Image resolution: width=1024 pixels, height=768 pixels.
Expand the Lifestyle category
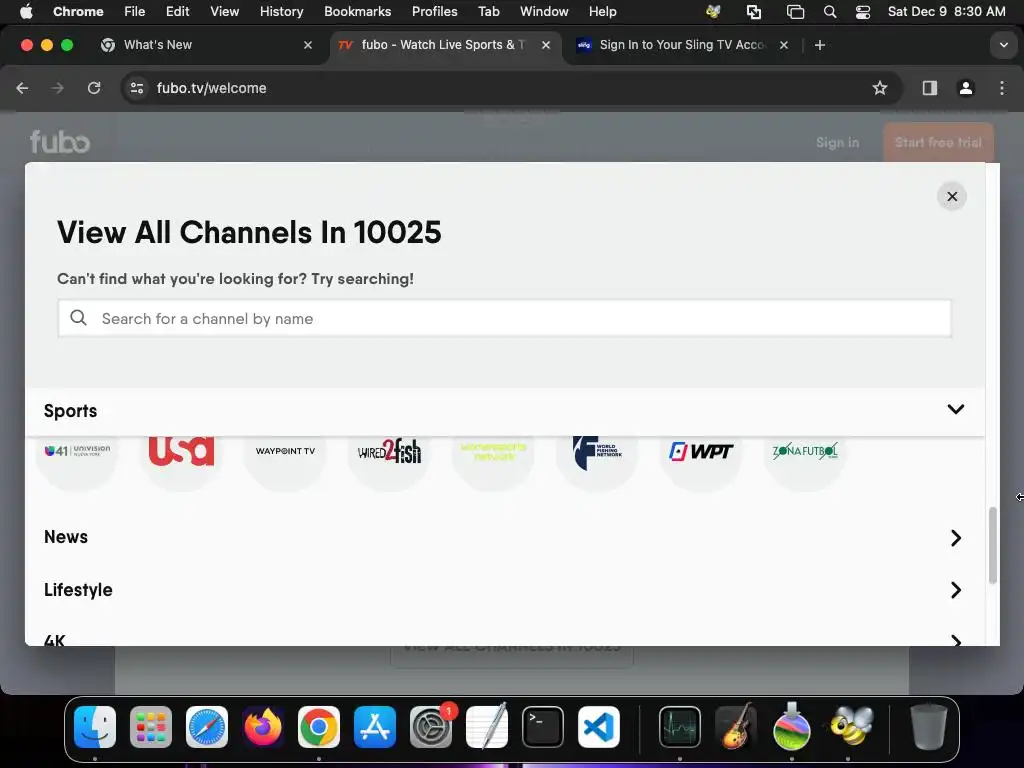coord(955,590)
